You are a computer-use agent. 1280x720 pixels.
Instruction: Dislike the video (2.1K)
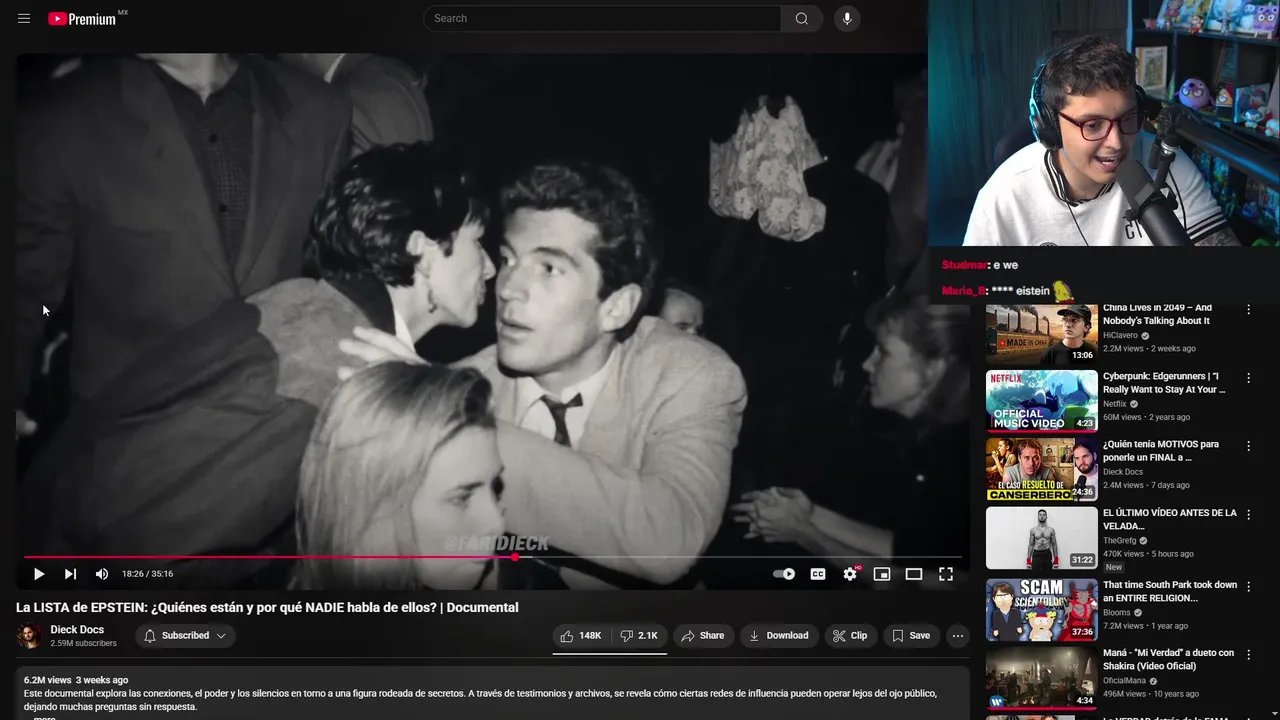[x=639, y=636]
